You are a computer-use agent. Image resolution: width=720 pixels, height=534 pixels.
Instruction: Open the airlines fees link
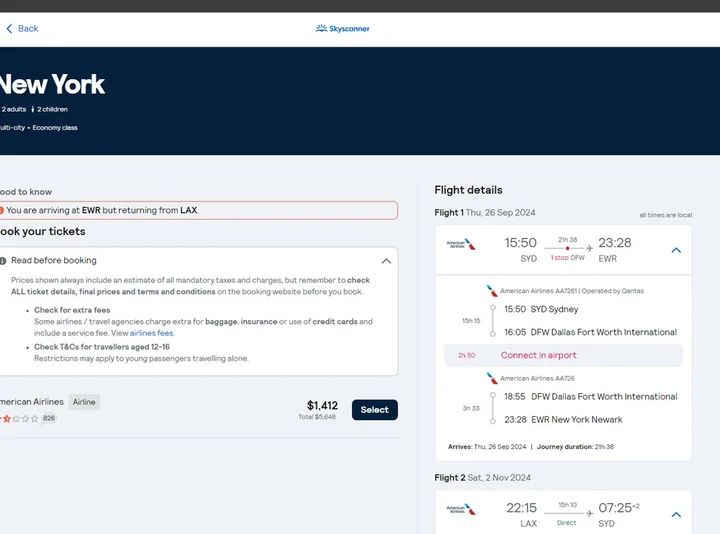click(x=152, y=333)
